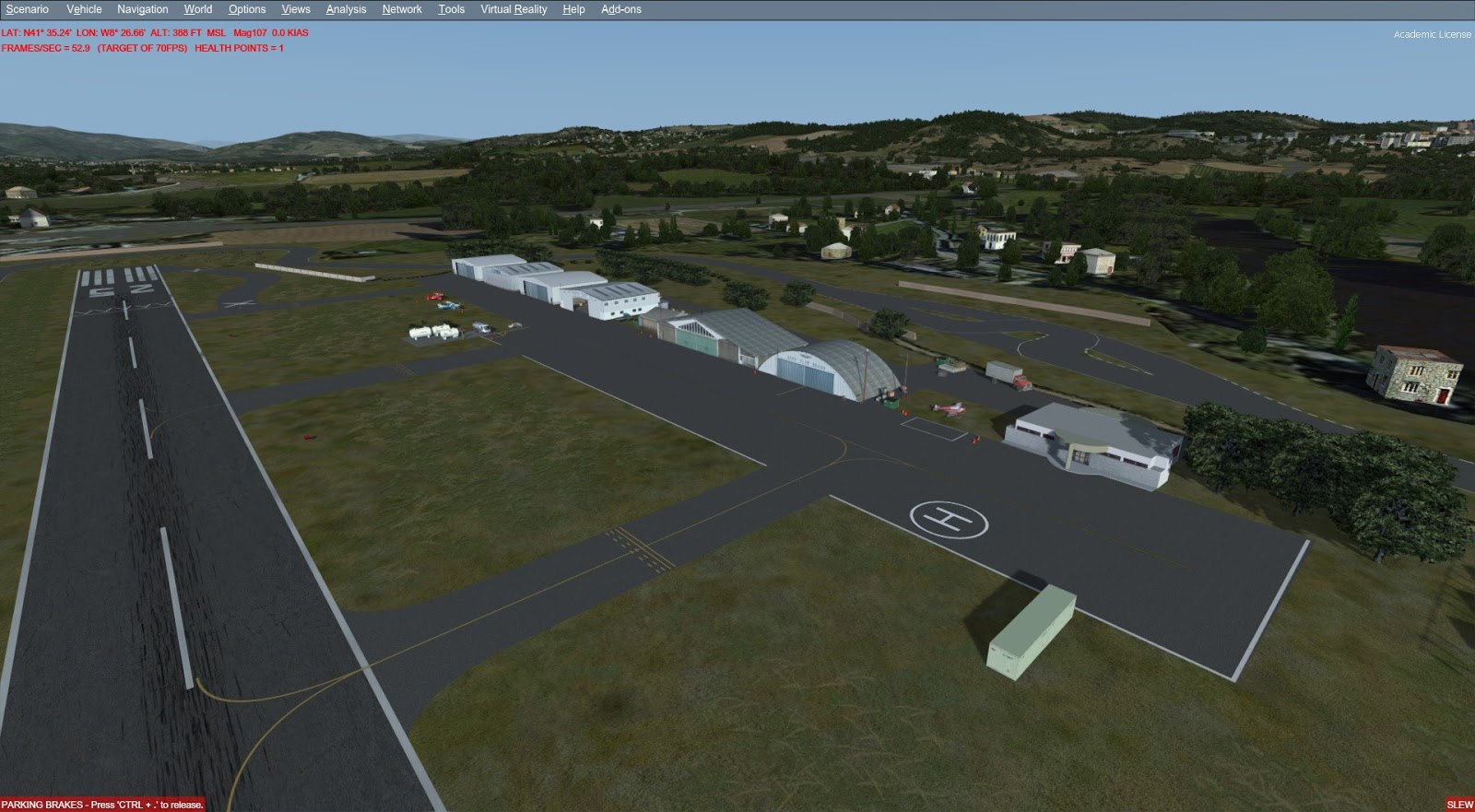Open the Network menu
This screenshot has height=812, width=1475.
(x=402, y=9)
